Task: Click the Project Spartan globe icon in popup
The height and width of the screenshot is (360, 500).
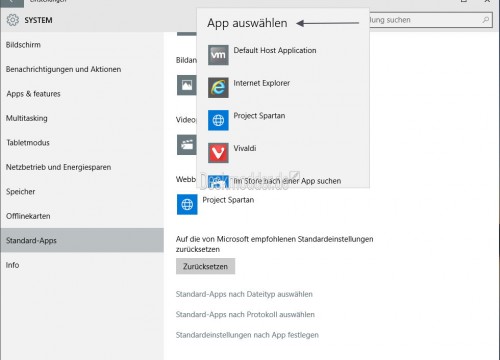Action: [218, 120]
